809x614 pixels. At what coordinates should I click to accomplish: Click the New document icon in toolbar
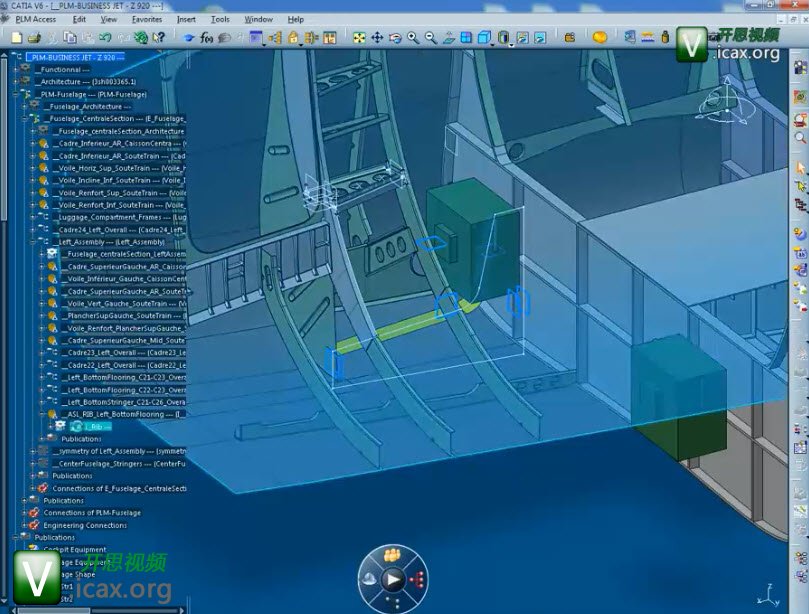pyautogui.click(x=17, y=38)
